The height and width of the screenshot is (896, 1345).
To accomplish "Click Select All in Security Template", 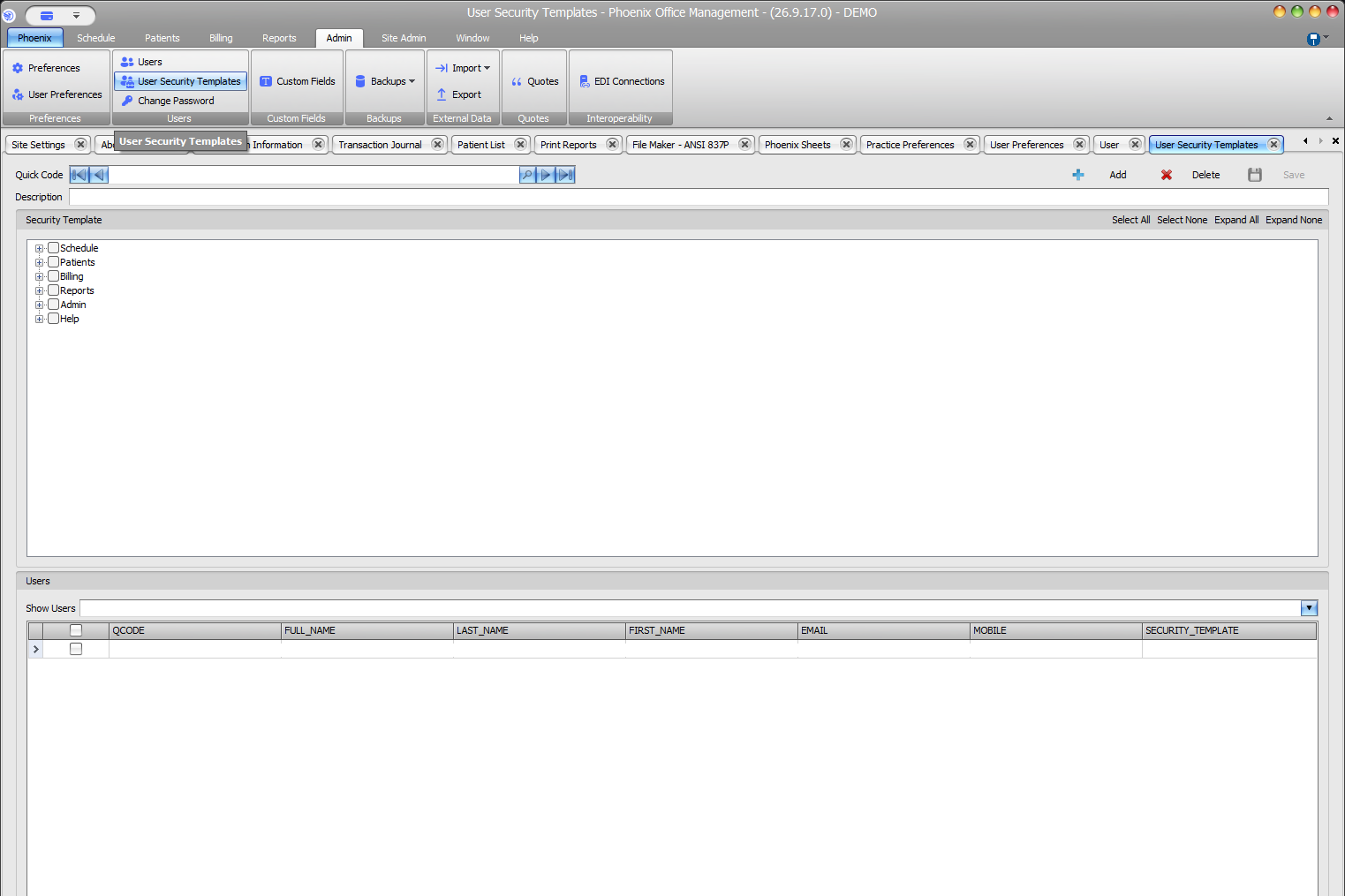I will click(x=1130, y=220).
